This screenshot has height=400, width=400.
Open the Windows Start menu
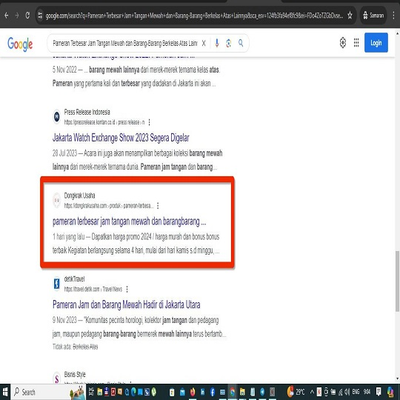click(5, 392)
